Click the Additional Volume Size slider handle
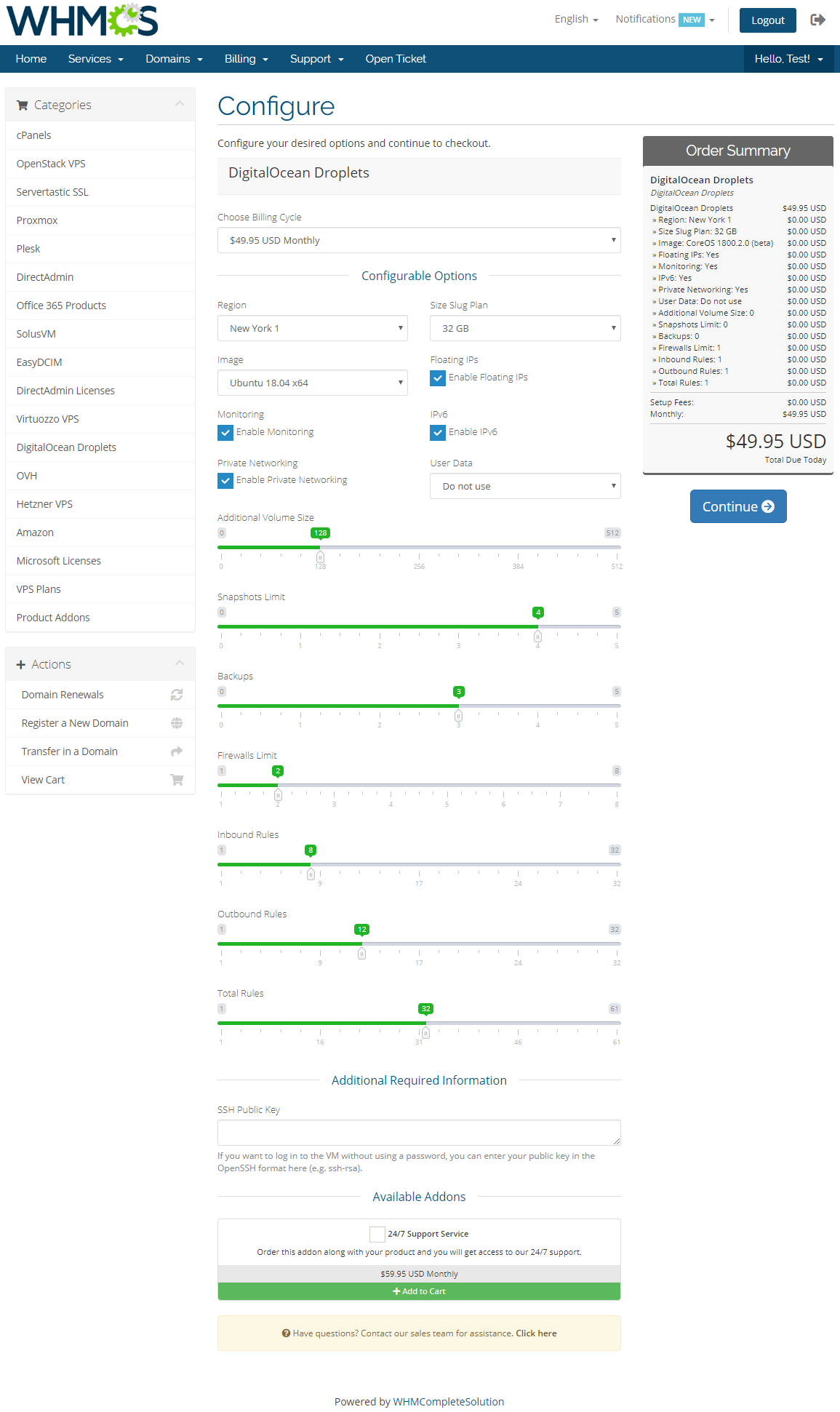The image size is (840, 1412). coord(320,557)
